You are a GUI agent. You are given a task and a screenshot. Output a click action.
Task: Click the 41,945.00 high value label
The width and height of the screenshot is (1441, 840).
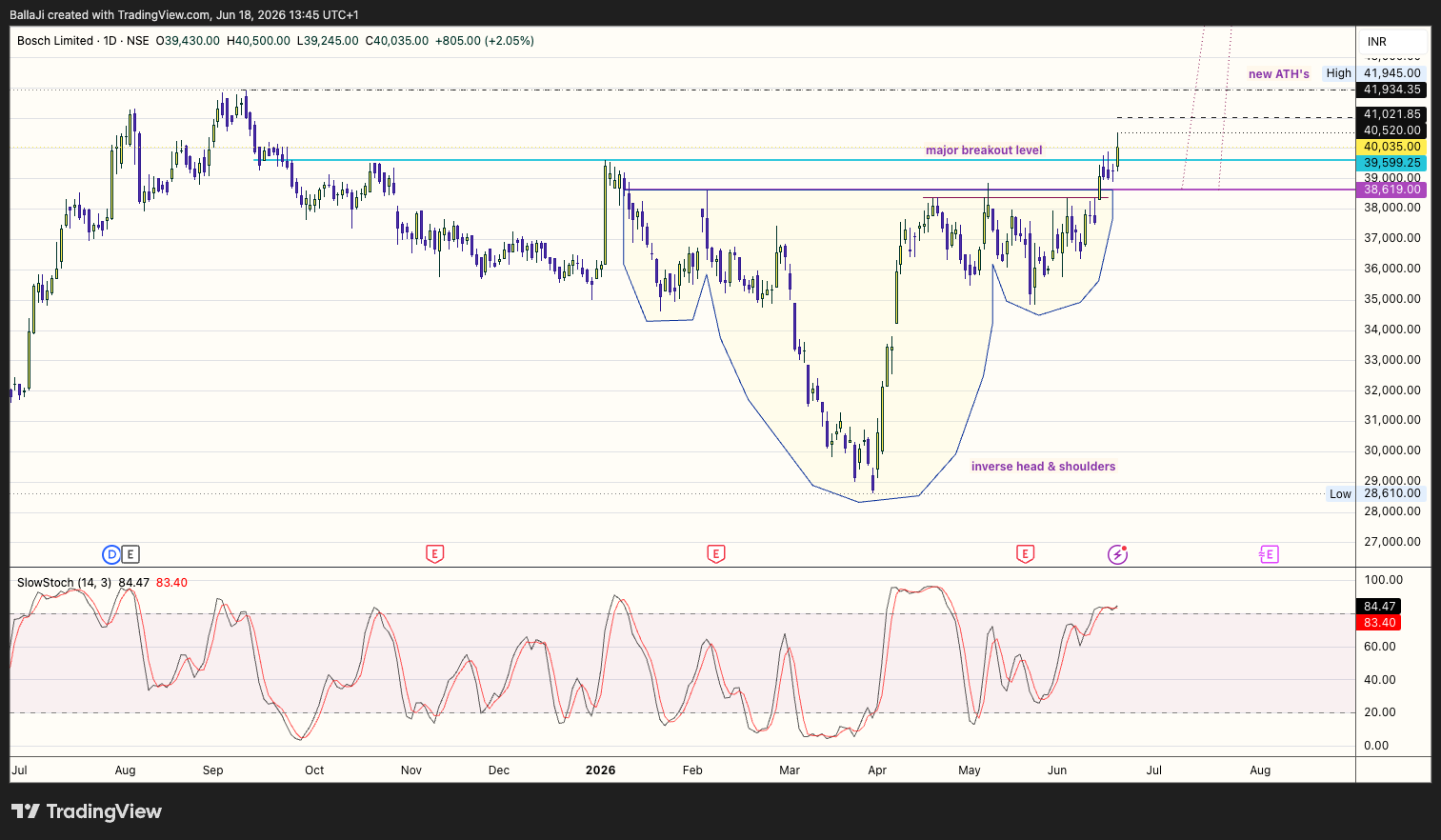pos(1392,73)
